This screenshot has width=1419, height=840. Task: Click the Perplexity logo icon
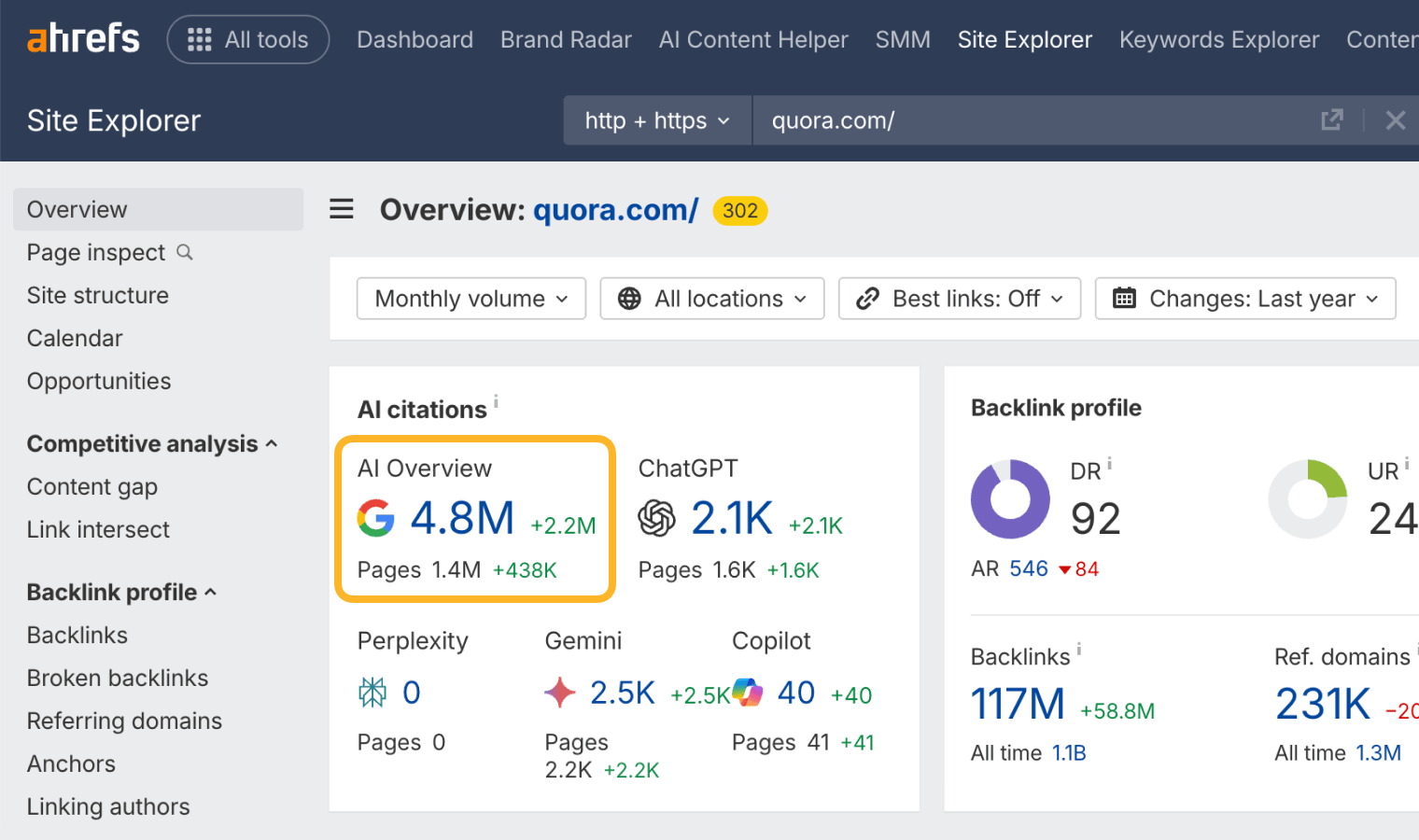(x=372, y=693)
